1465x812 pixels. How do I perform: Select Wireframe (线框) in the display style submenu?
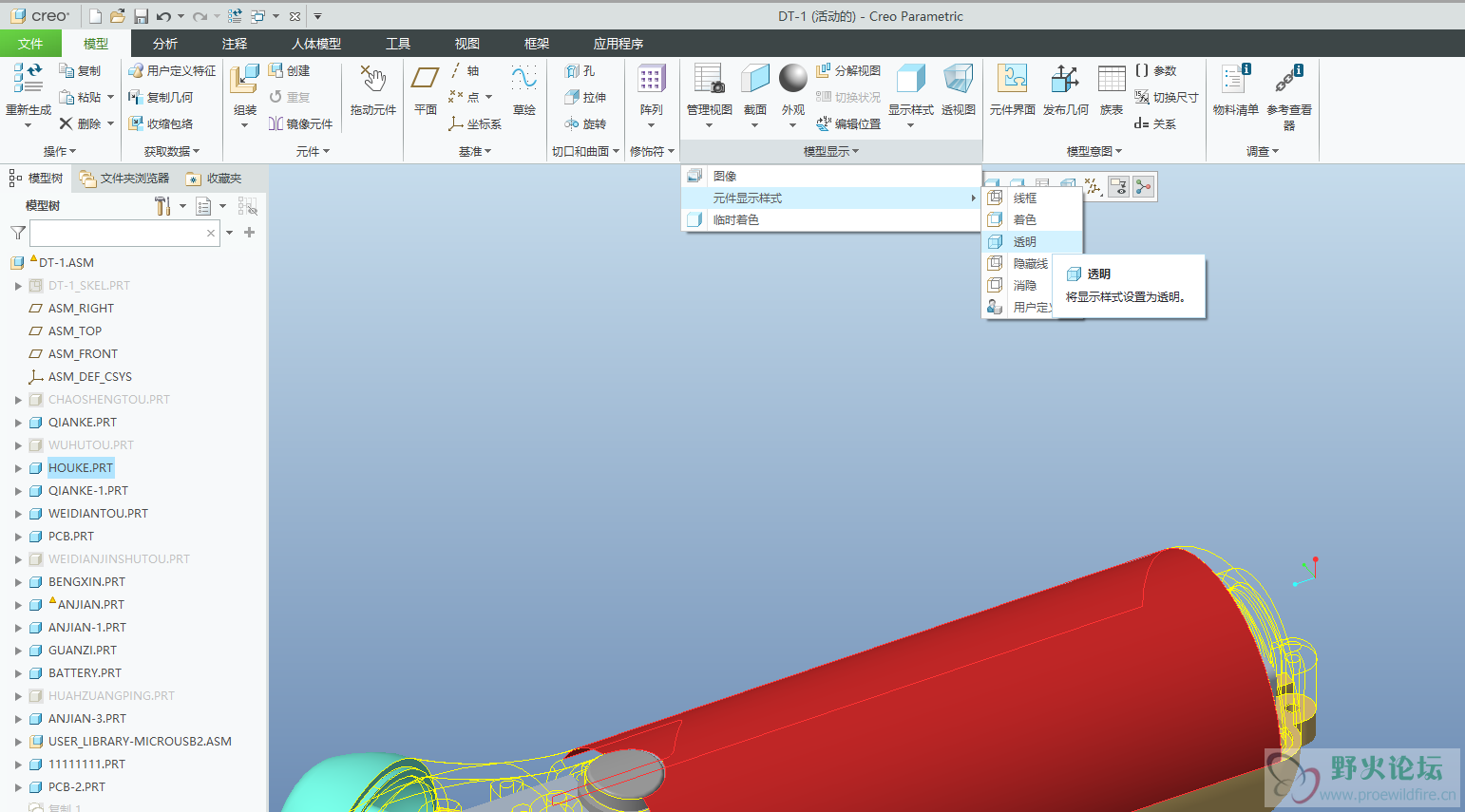point(1033,198)
